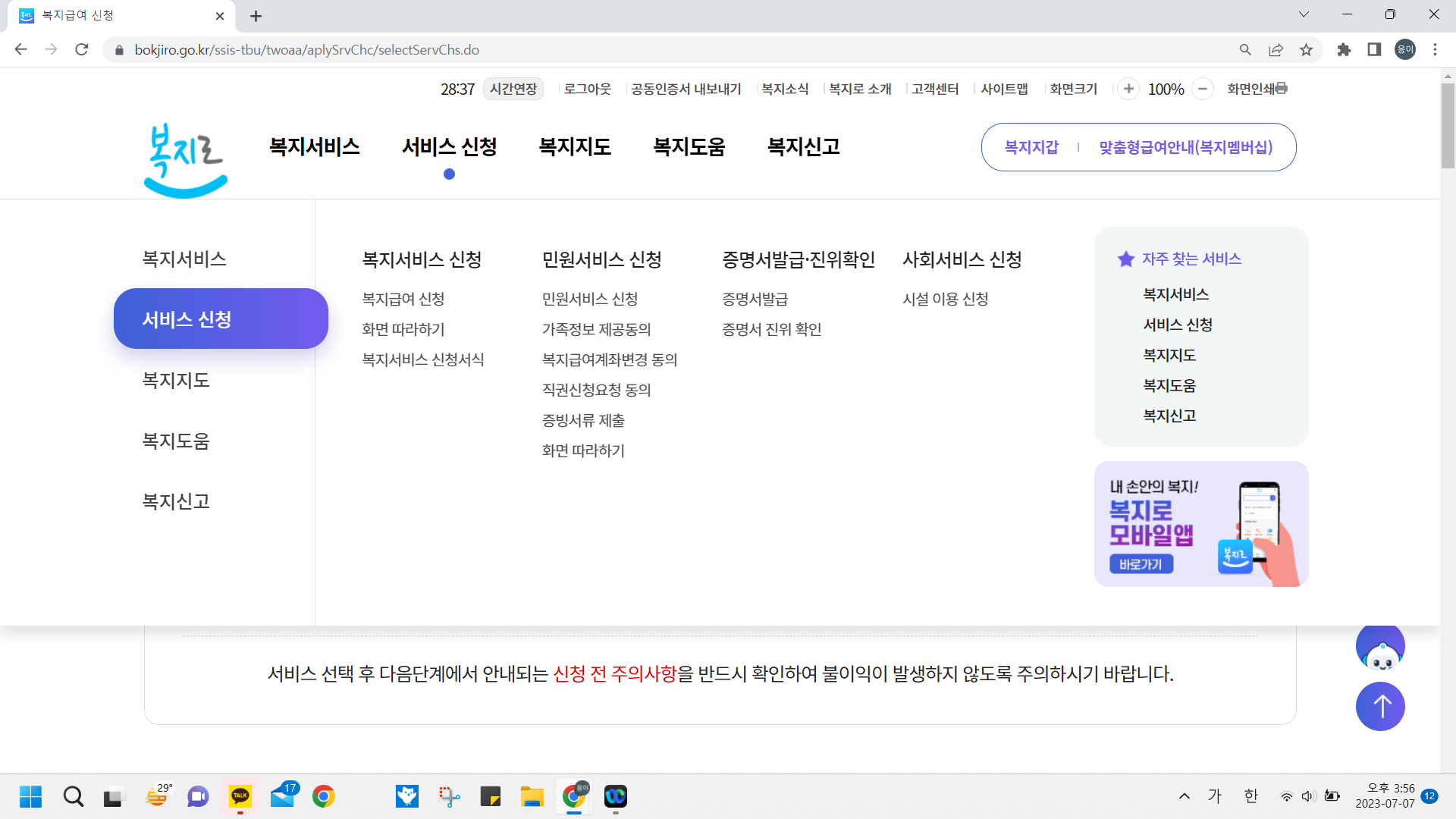Click 바로가기 in the mobile app banner
The height and width of the screenshot is (819, 1456).
1141,564
